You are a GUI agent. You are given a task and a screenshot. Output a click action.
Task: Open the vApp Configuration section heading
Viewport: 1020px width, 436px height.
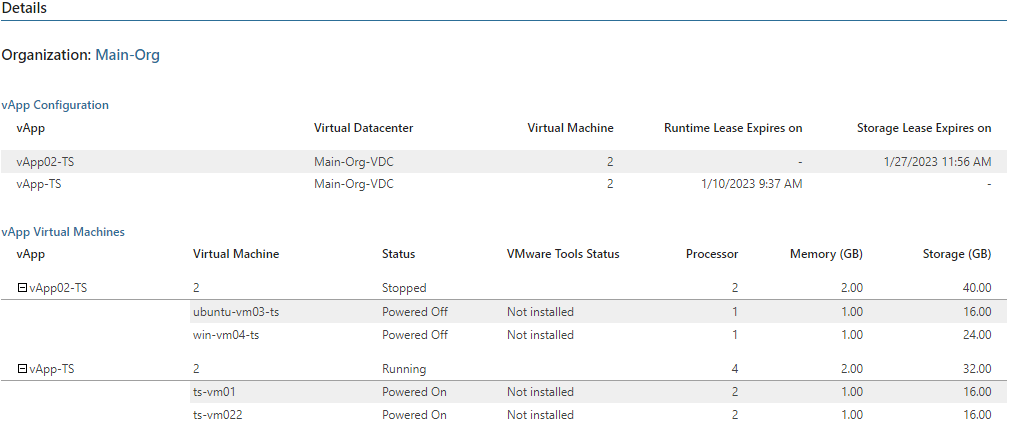55,105
